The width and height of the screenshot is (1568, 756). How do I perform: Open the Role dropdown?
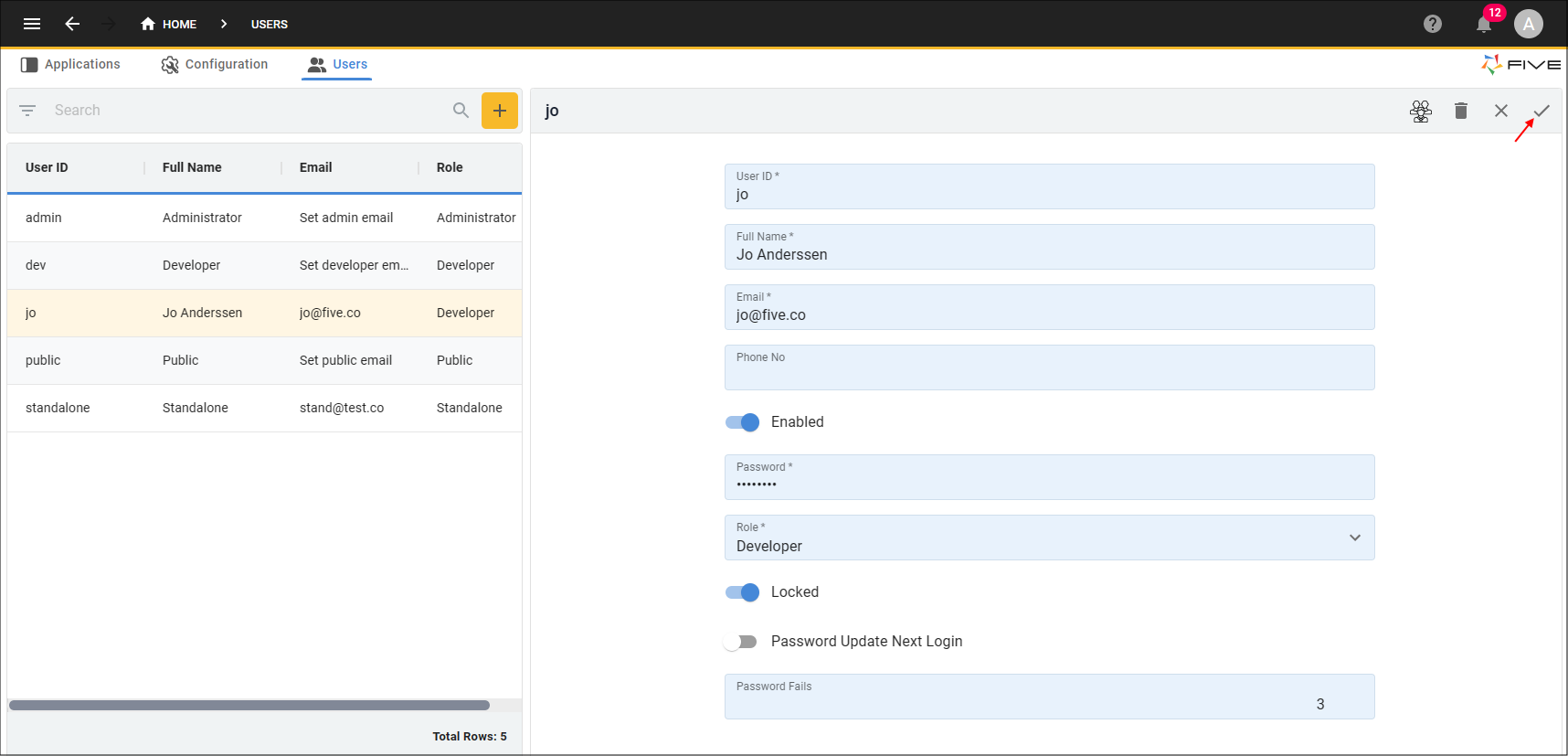1049,538
